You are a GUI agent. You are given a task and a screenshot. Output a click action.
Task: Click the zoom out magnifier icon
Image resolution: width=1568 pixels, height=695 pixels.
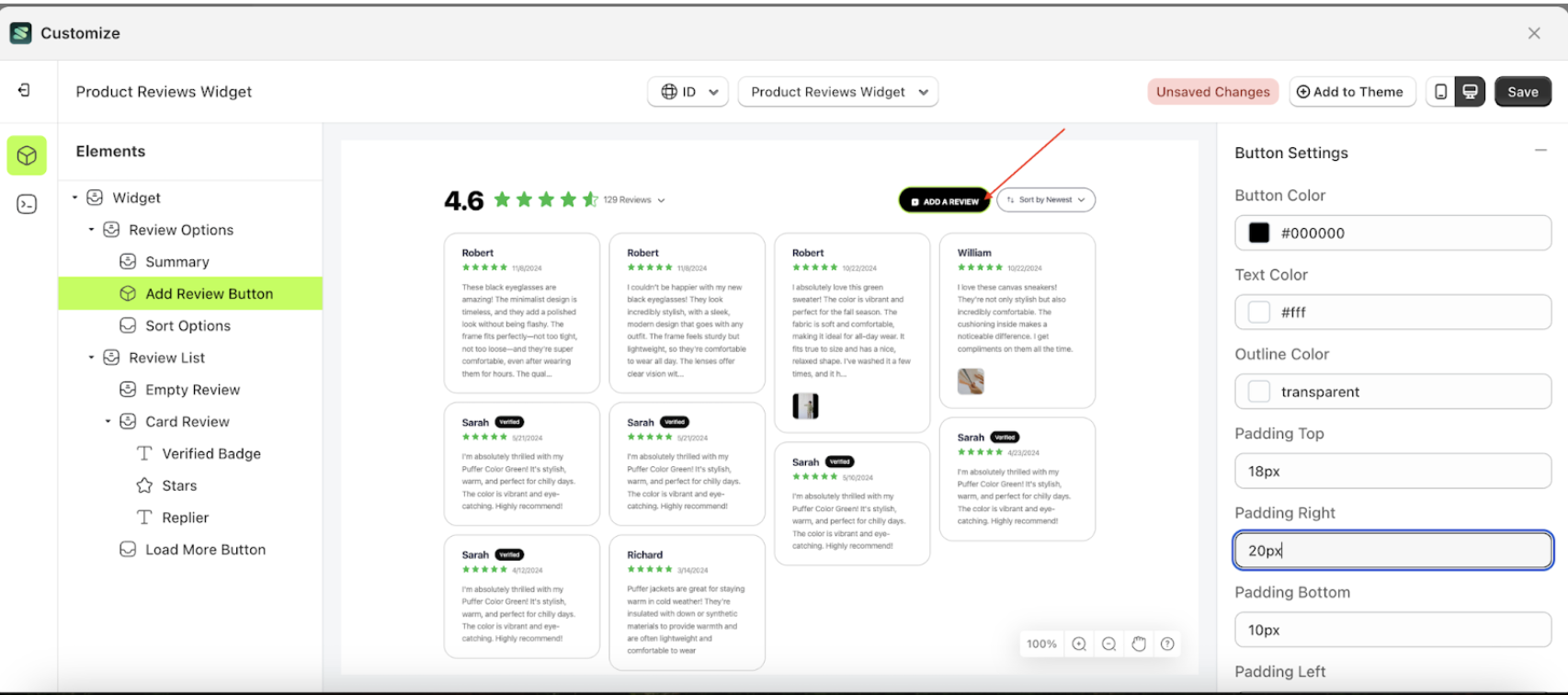(x=1108, y=644)
